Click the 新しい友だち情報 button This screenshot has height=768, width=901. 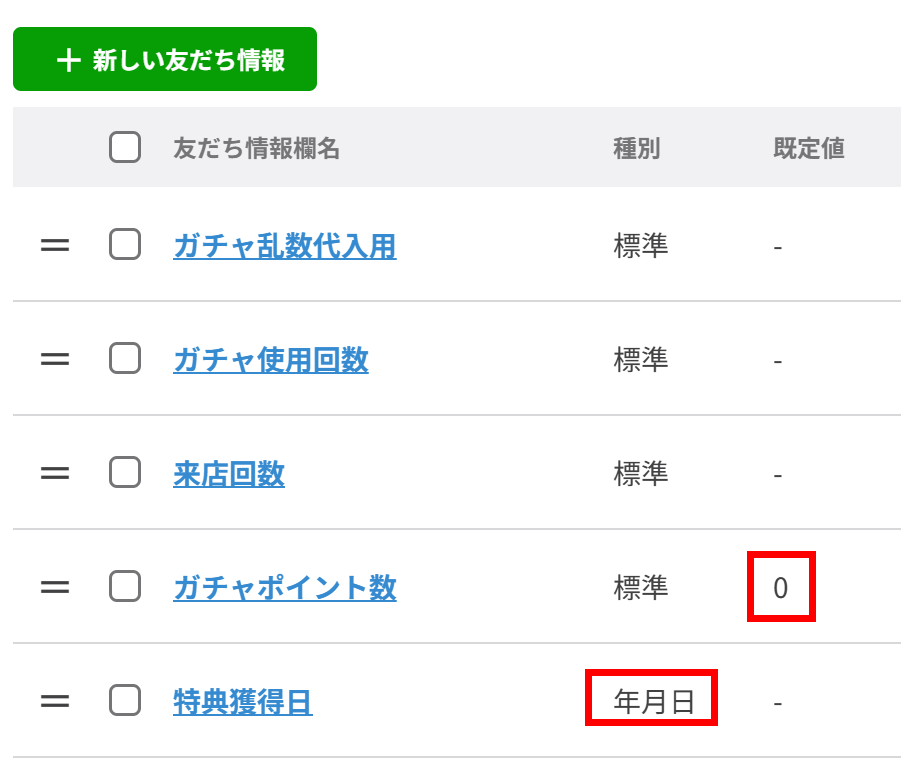pyautogui.click(x=164, y=59)
